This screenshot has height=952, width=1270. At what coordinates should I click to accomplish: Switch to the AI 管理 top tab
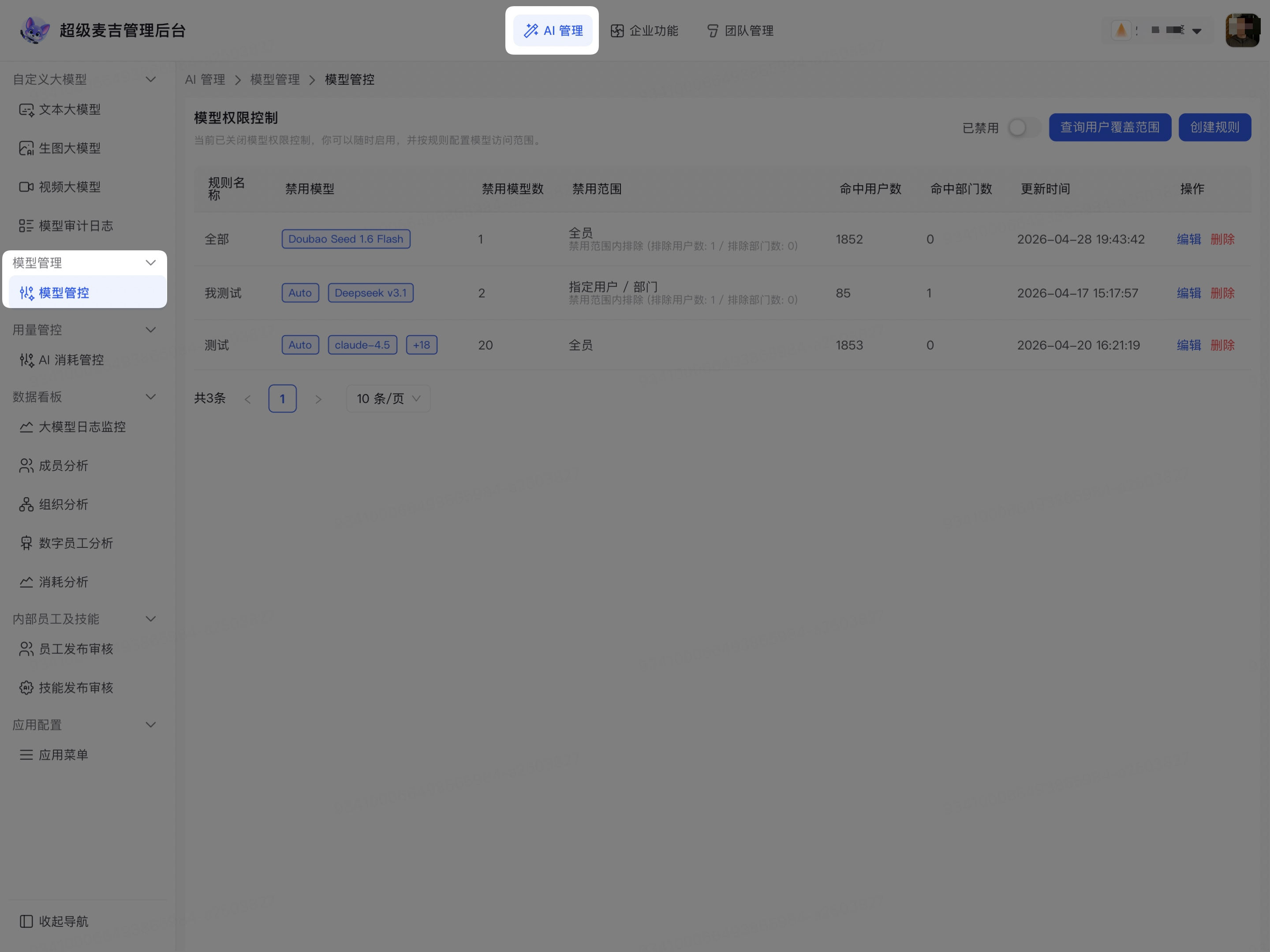553,30
